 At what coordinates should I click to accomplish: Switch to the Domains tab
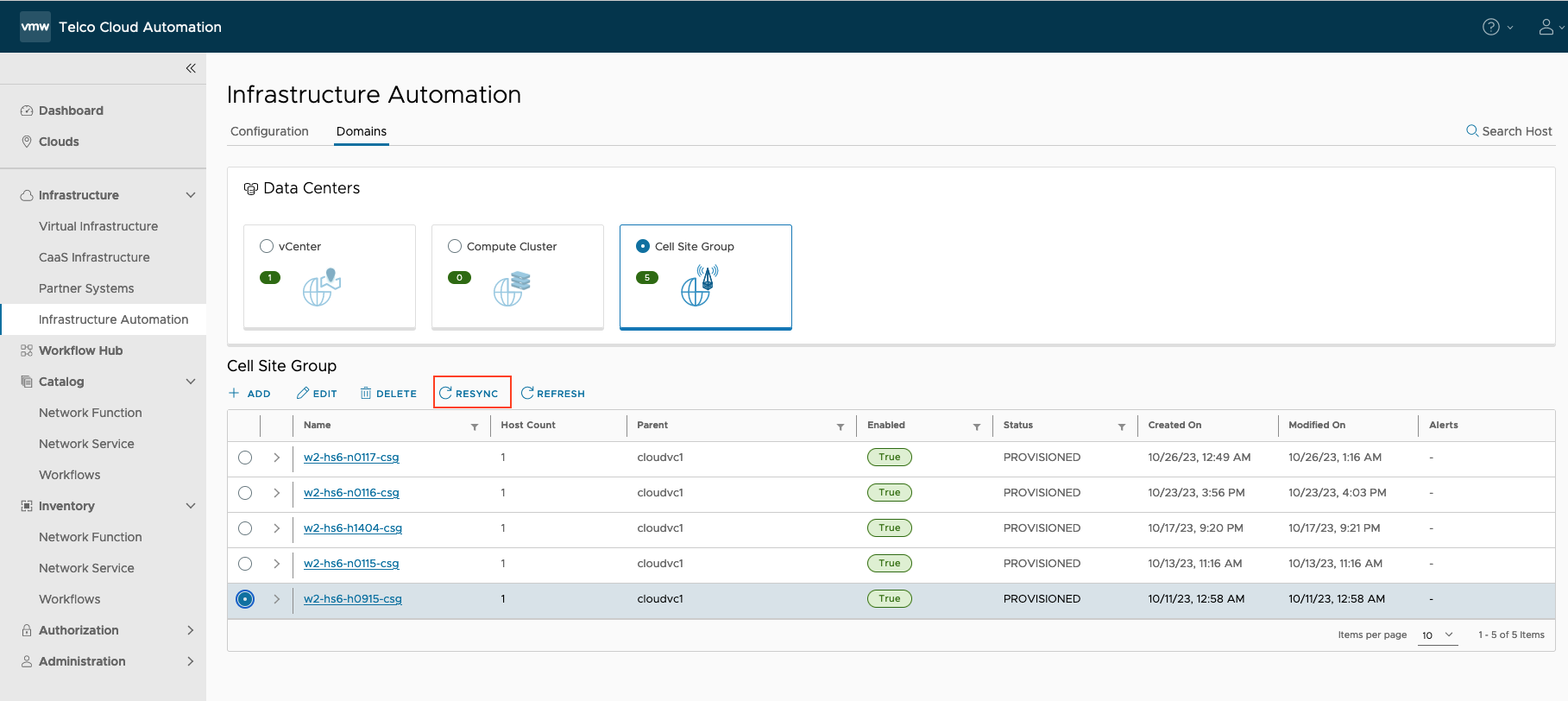click(362, 131)
